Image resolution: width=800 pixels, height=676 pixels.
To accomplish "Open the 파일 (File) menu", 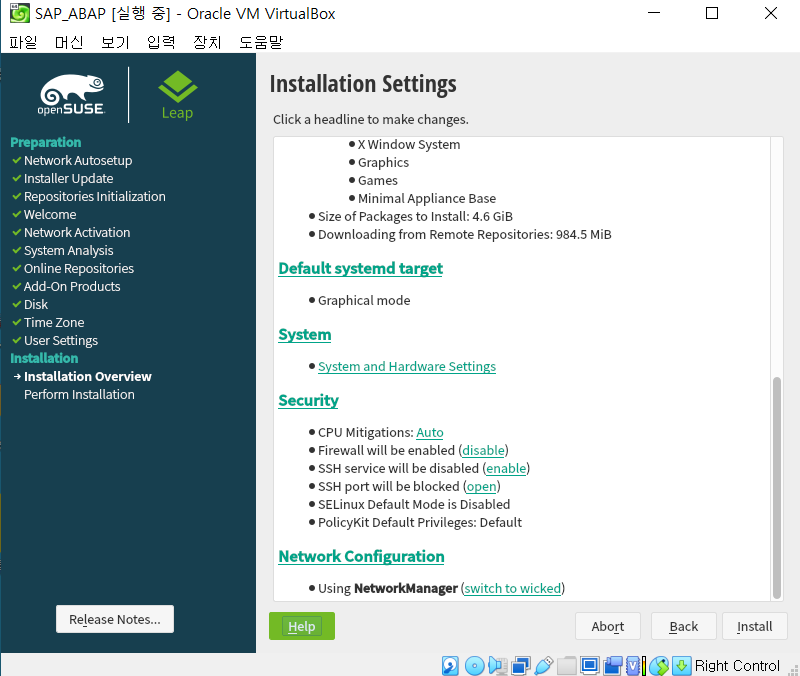I will coord(23,42).
